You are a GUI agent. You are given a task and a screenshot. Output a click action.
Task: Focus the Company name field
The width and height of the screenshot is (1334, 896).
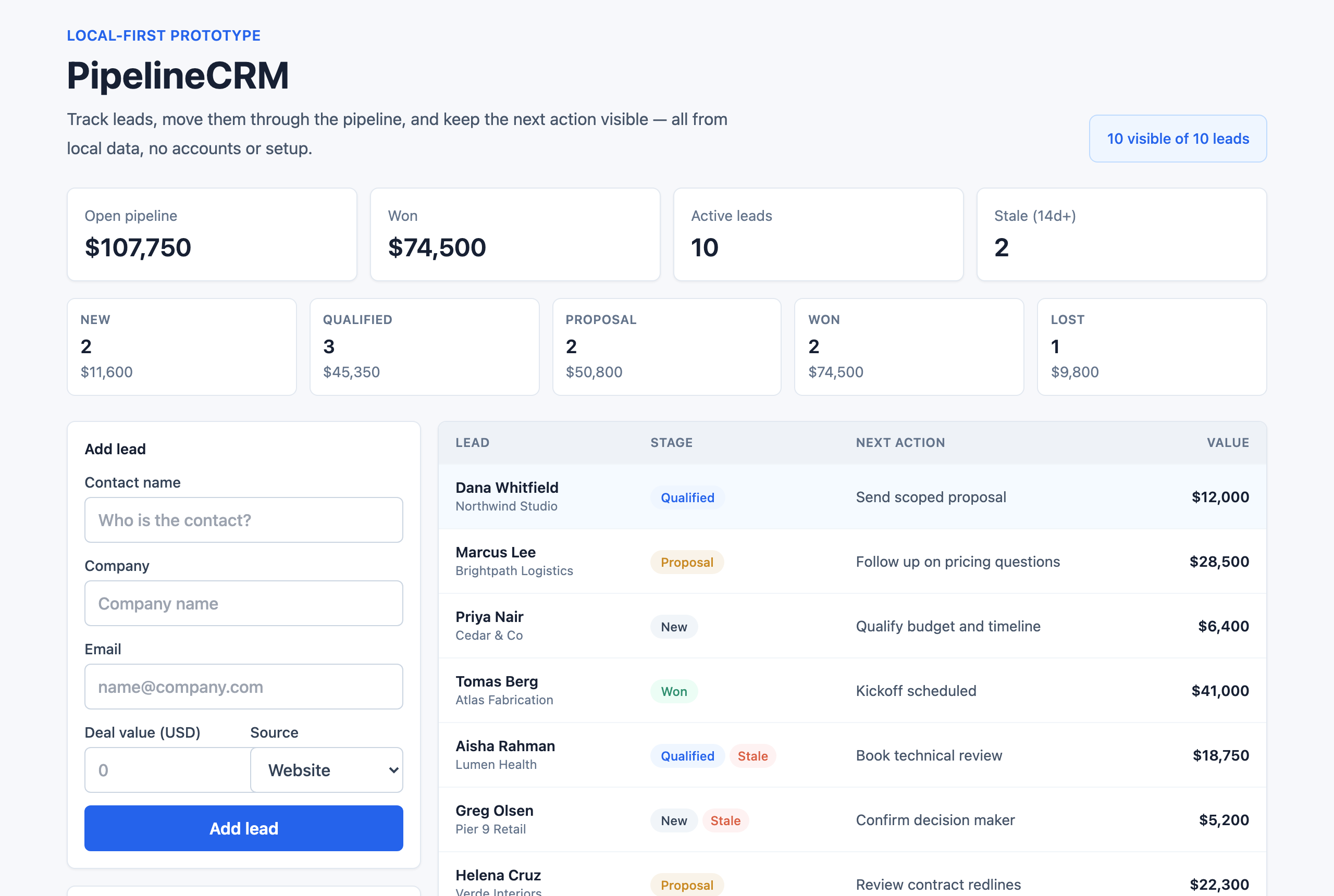pos(243,603)
